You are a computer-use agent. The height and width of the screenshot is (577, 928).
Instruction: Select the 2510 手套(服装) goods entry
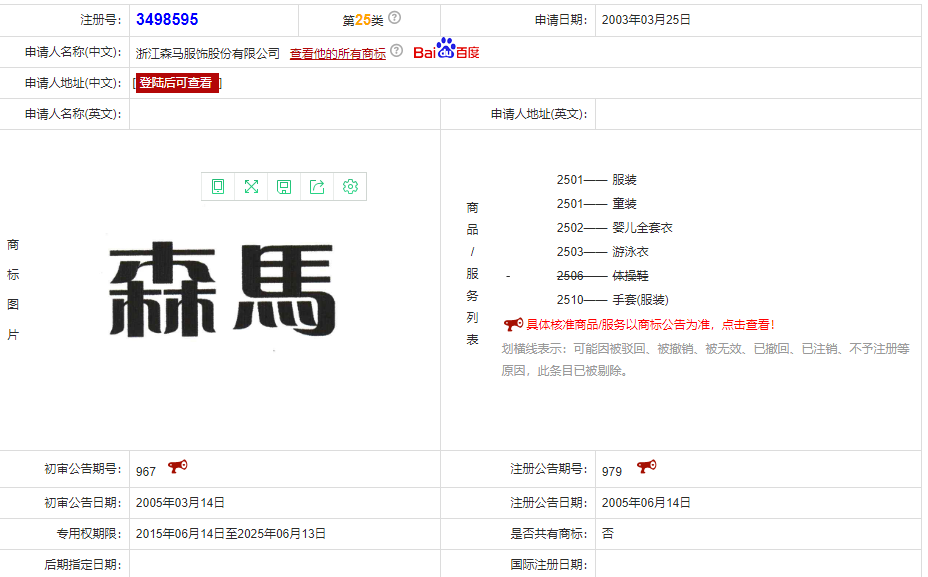[612, 300]
